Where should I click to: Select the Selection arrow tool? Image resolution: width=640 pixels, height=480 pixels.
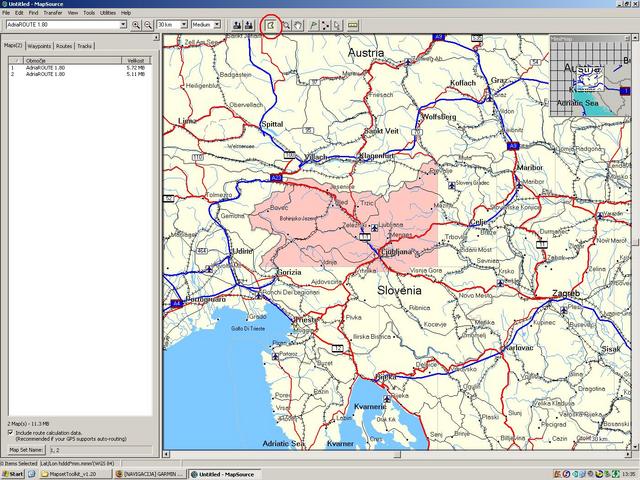(x=337, y=26)
